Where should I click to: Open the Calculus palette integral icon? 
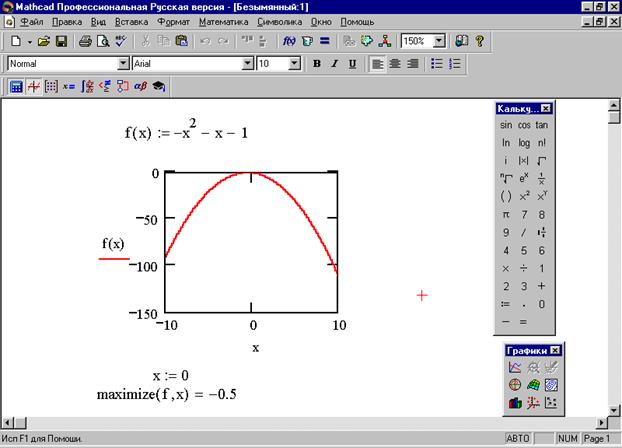click(87, 86)
